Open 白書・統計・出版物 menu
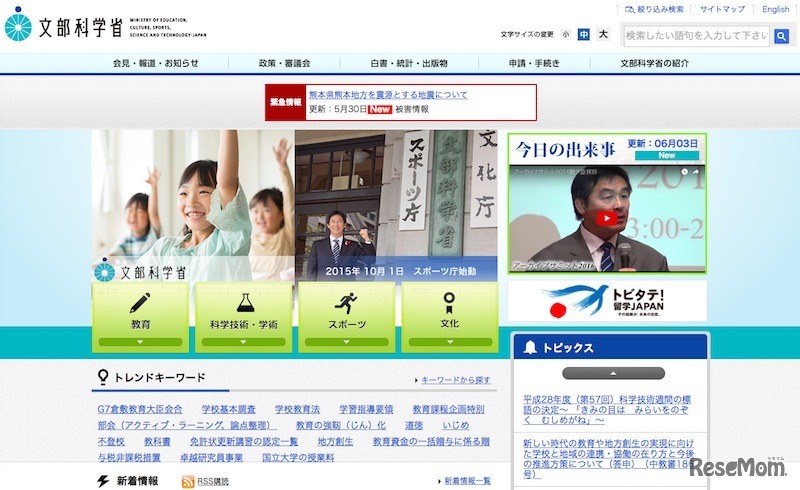This screenshot has width=800, height=490. click(x=409, y=63)
